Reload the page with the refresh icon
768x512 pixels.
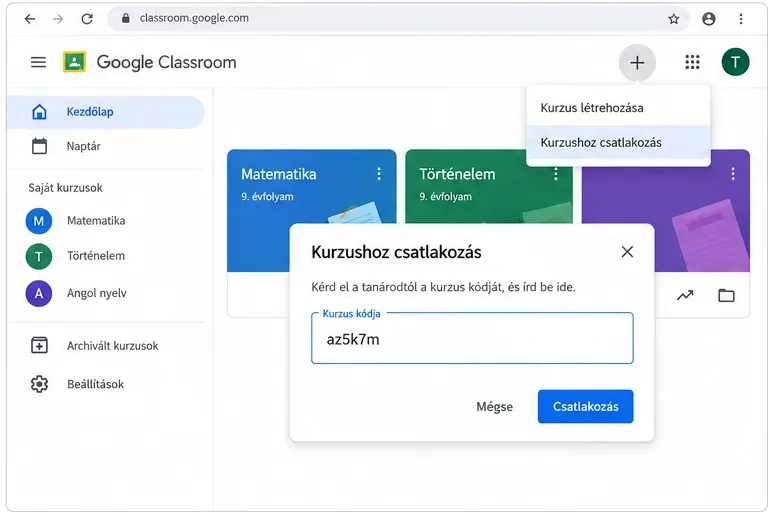[87, 19]
